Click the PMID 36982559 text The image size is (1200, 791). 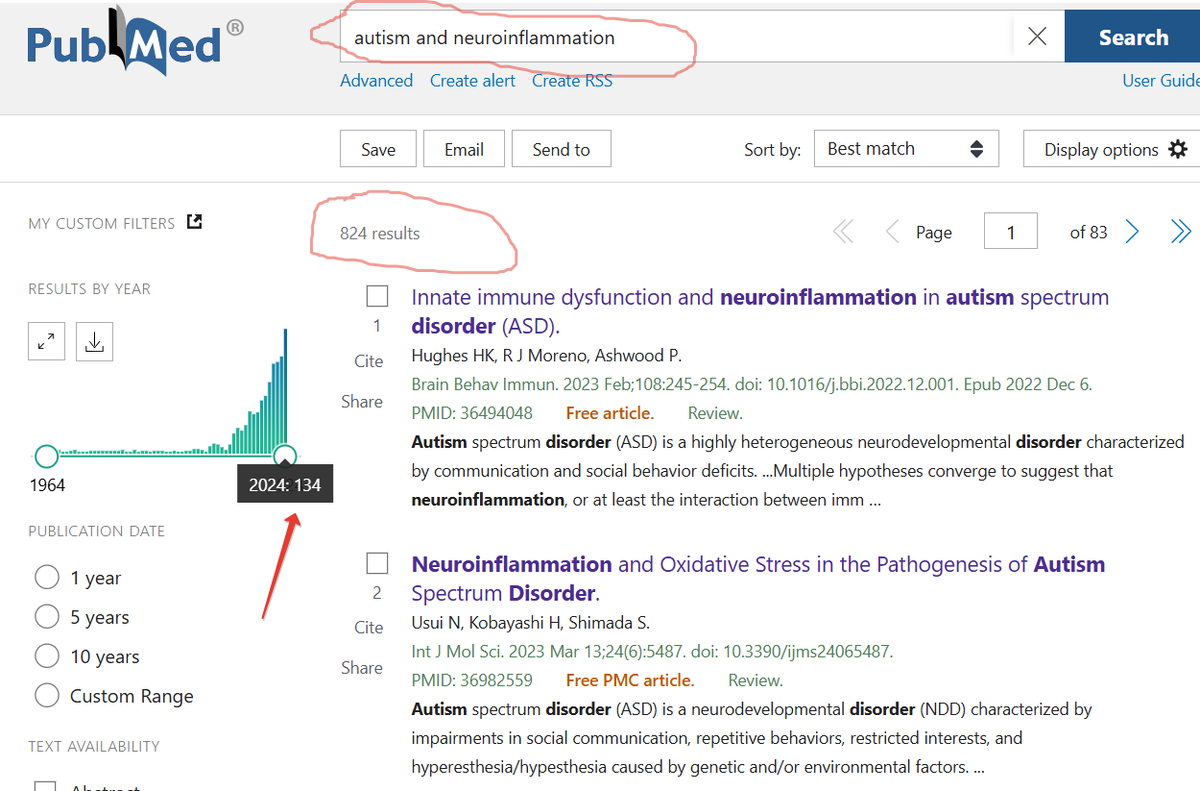tap(471, 680)
